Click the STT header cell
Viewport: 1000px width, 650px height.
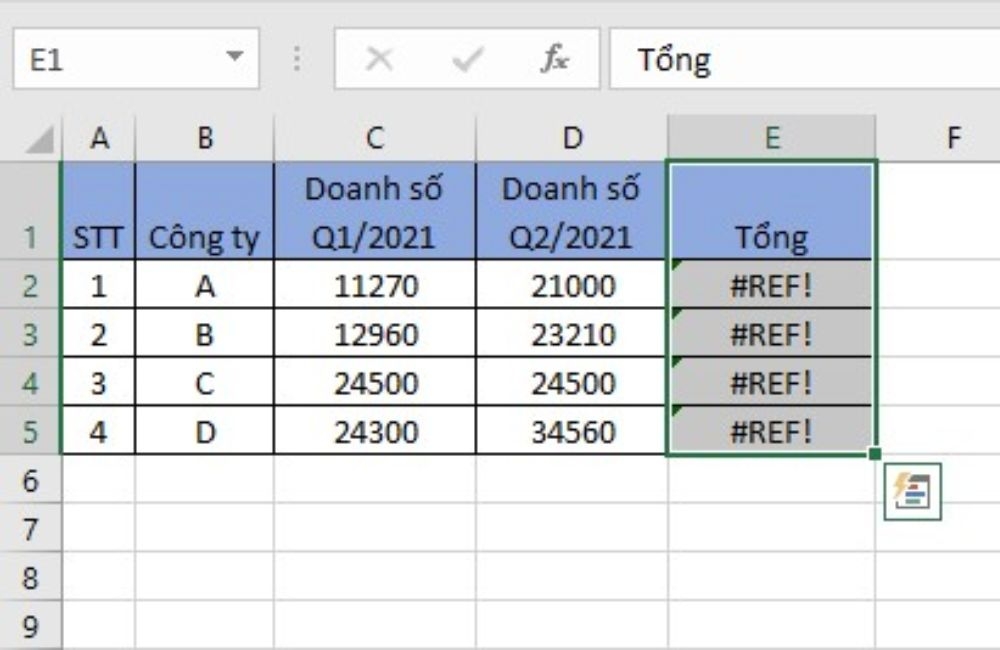point(99,211)
